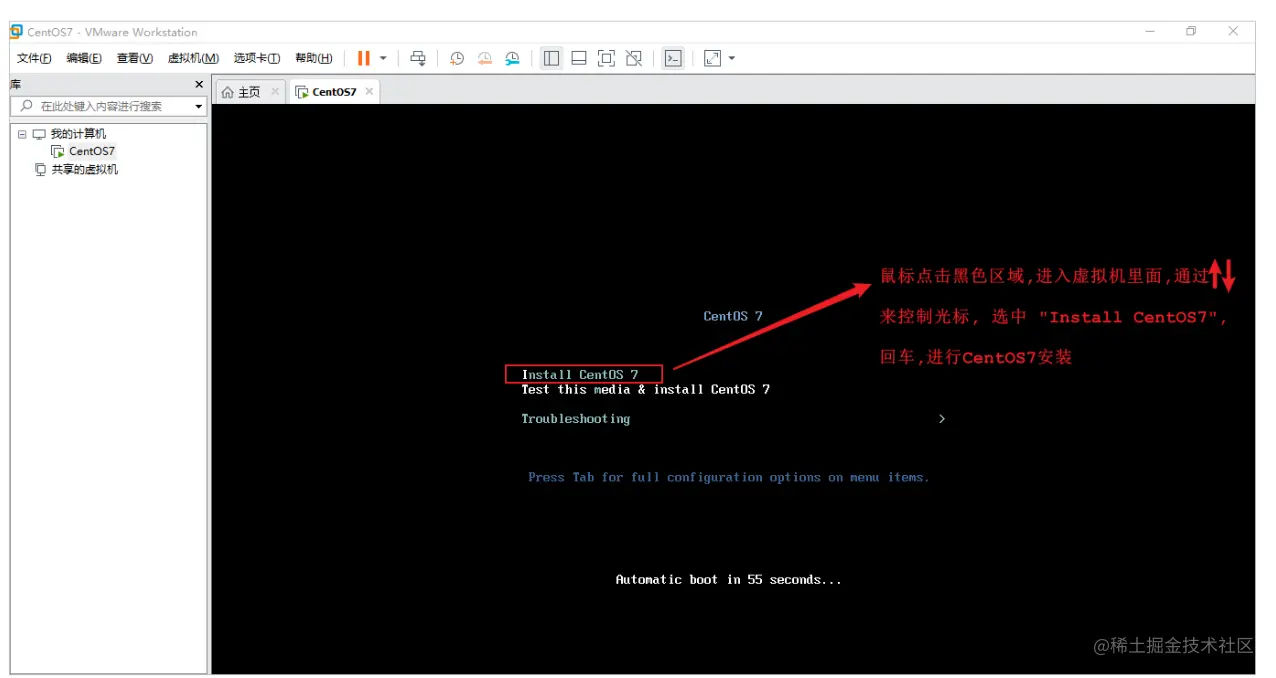
Task: Open the 虚拟机(M) menu
Action: [193, 58]
